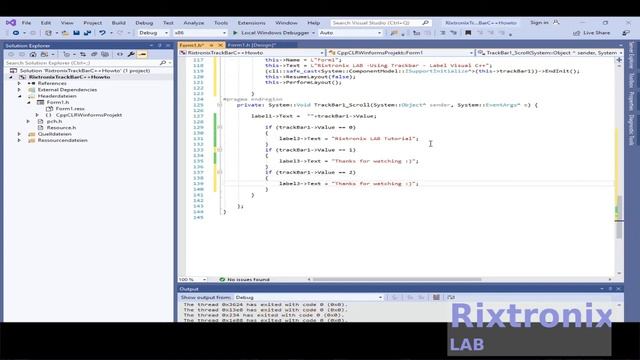Open the x86 platform dropdown
The width and height of the screenshot is (640, 360).
coord(200,33)
